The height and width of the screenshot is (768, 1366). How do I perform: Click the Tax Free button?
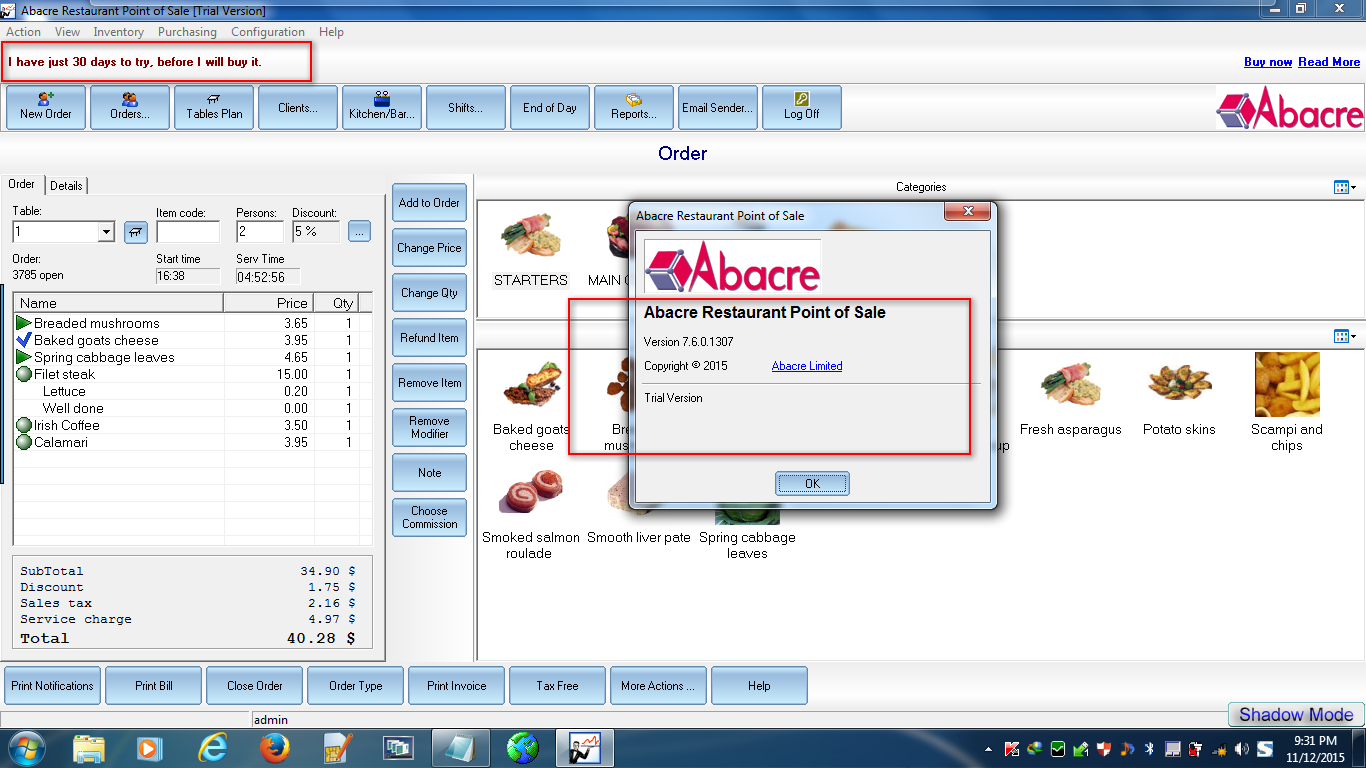click(557, 686)
